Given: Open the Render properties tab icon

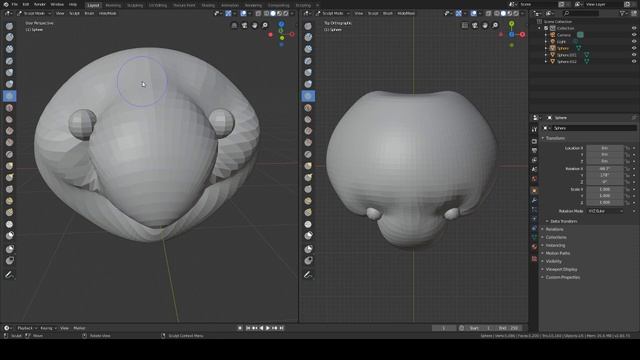Looking at the screenshot, I should 534,141.
